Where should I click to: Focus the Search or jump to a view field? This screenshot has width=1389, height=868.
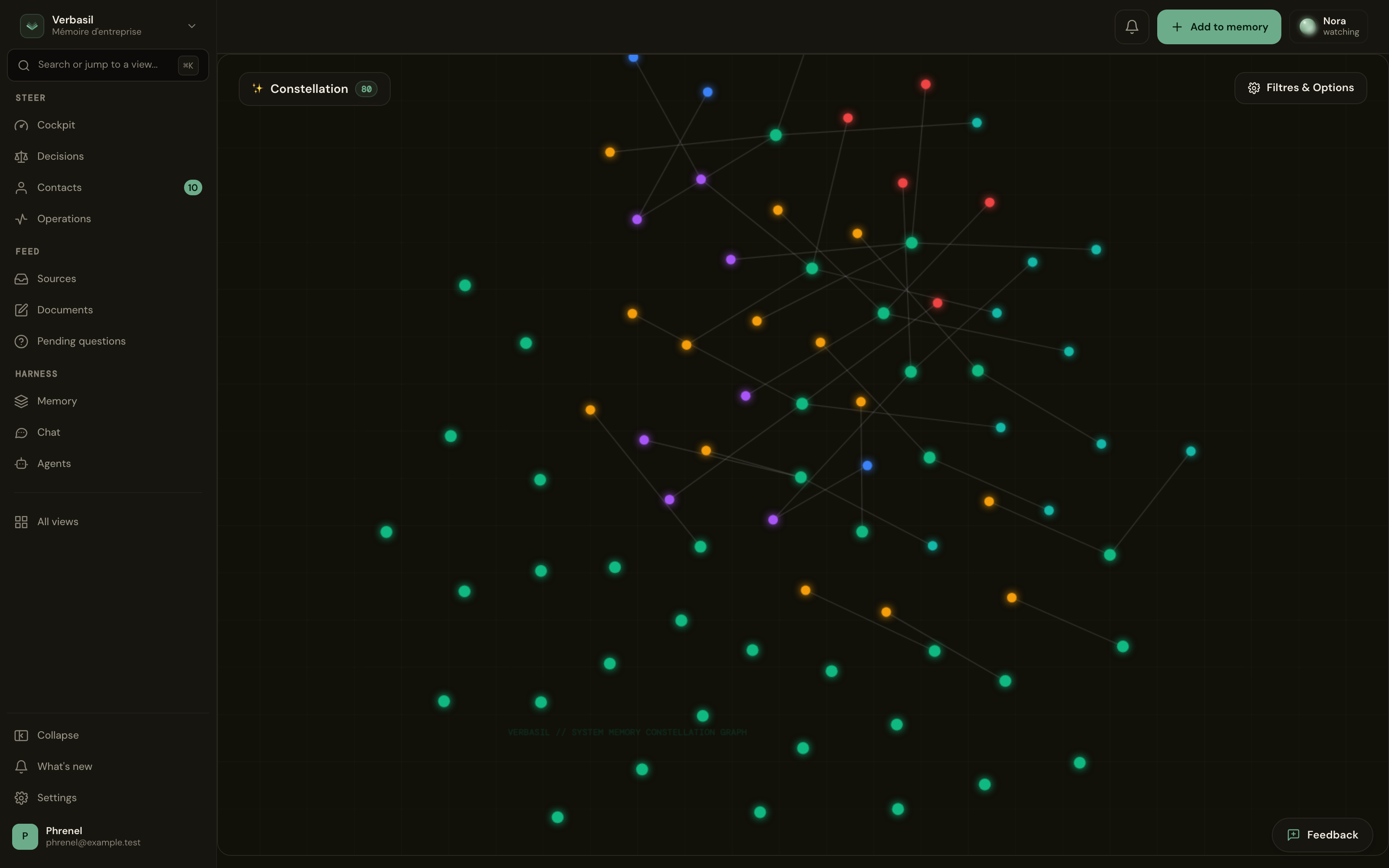point(108,65)
